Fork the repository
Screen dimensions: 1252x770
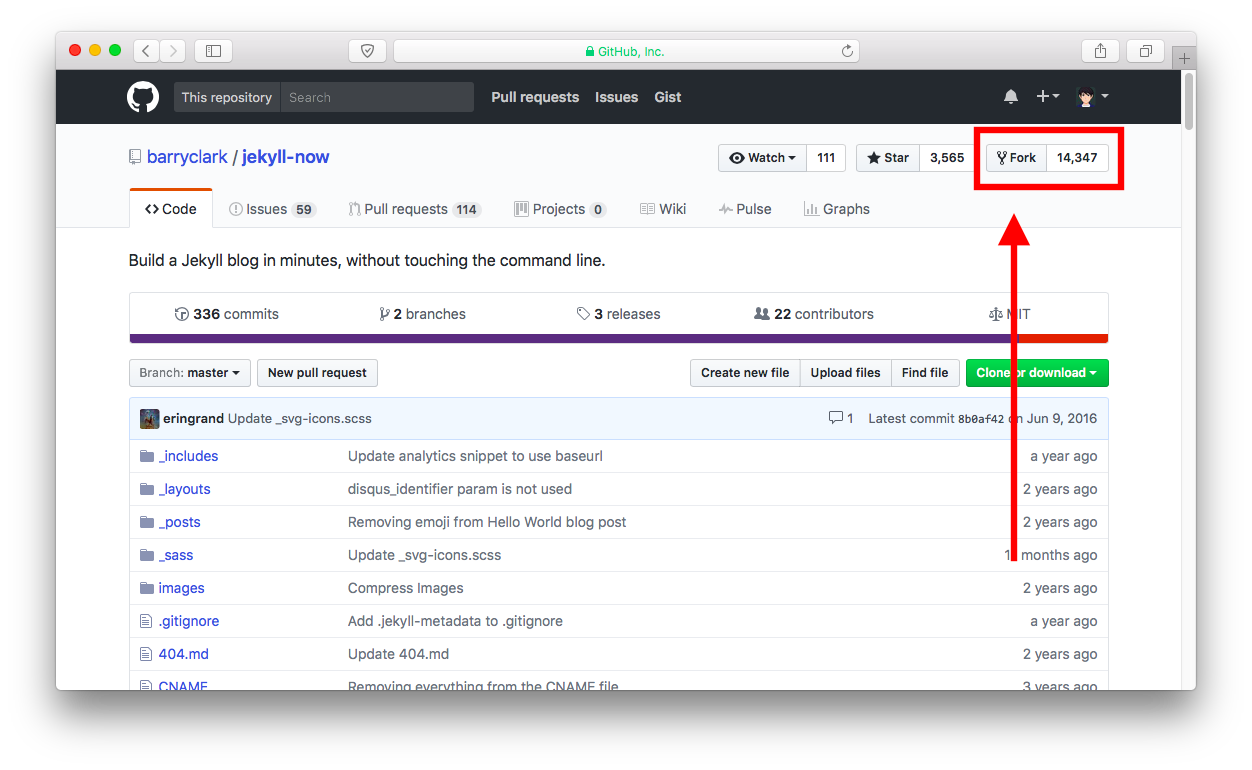(x=1016, y=158)
